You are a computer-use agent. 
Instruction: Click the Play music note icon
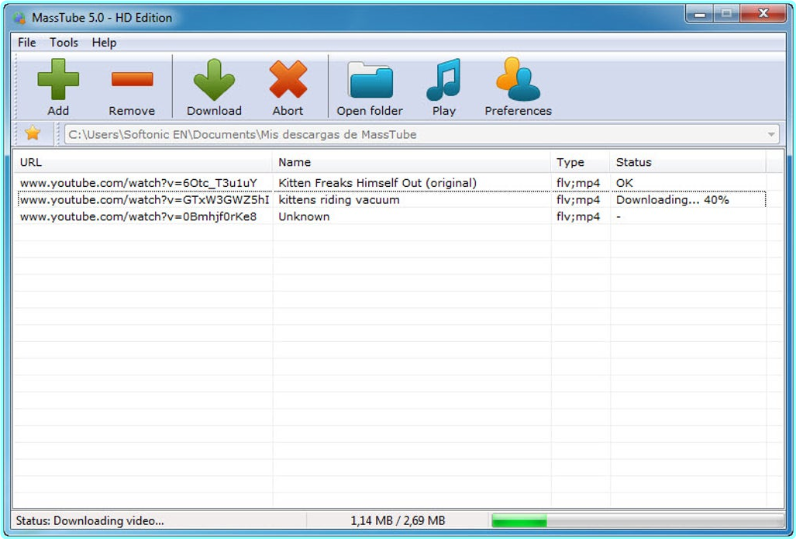click(444, 79)
